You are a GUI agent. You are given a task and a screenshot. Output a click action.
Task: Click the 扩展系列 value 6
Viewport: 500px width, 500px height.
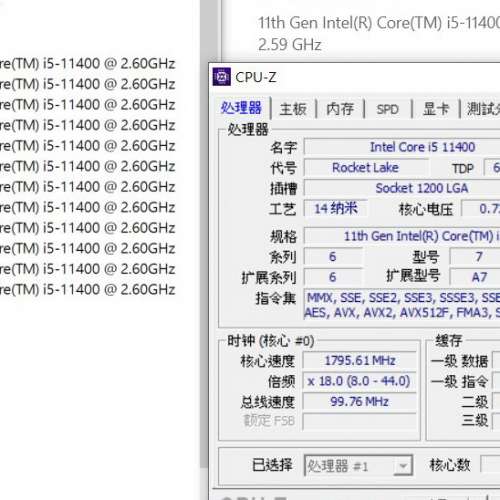333,277
